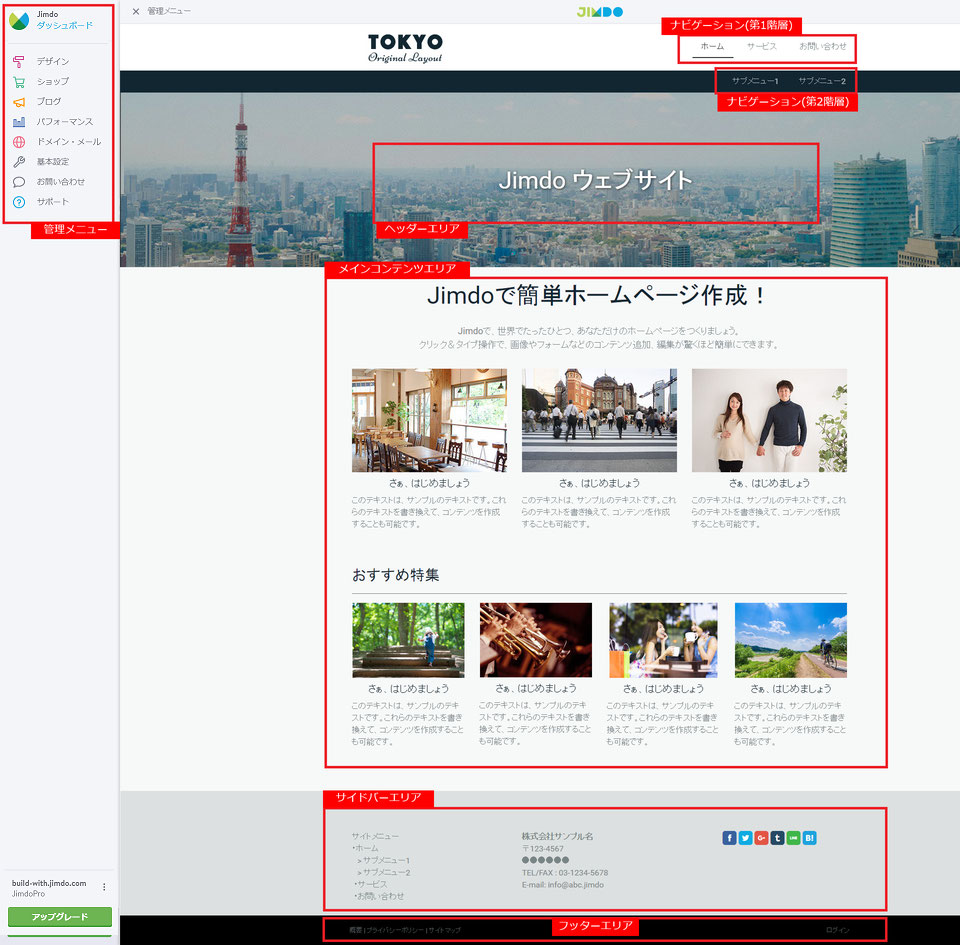Click the header title 'Jimdo ウェブサイト'

pyautogui.click(x=595, y=181)
